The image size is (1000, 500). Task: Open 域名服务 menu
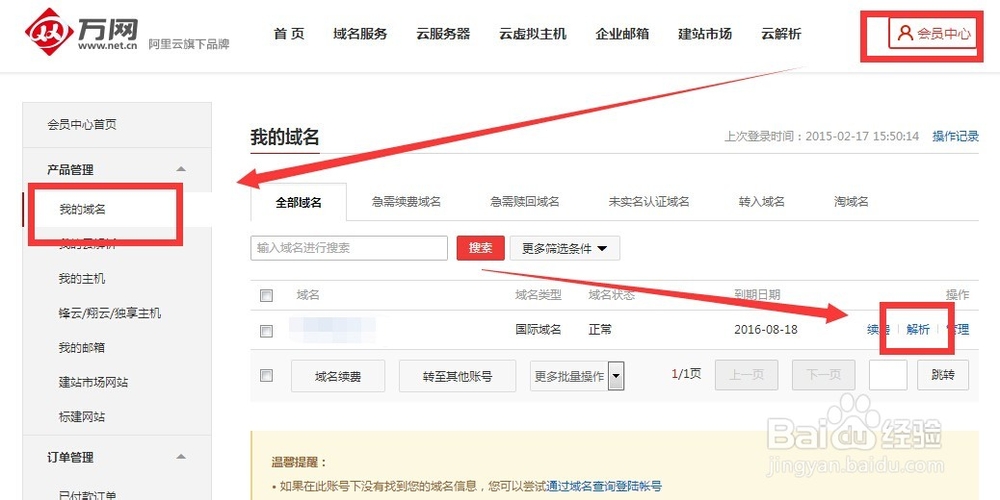360,34
